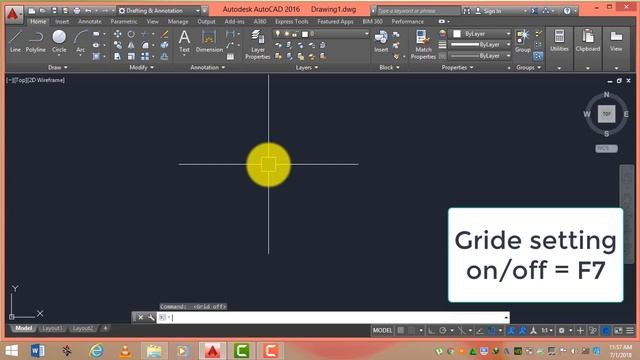
Task: Click the Erase tool icon
Action: tap(164, 34)
